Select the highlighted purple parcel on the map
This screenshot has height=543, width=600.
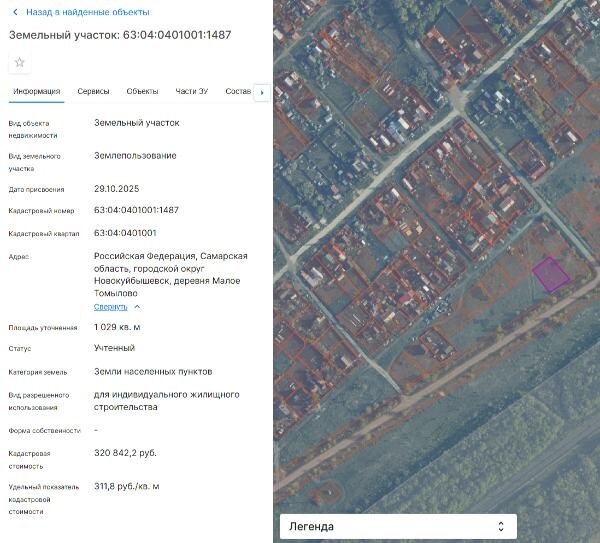click(551, 274)
